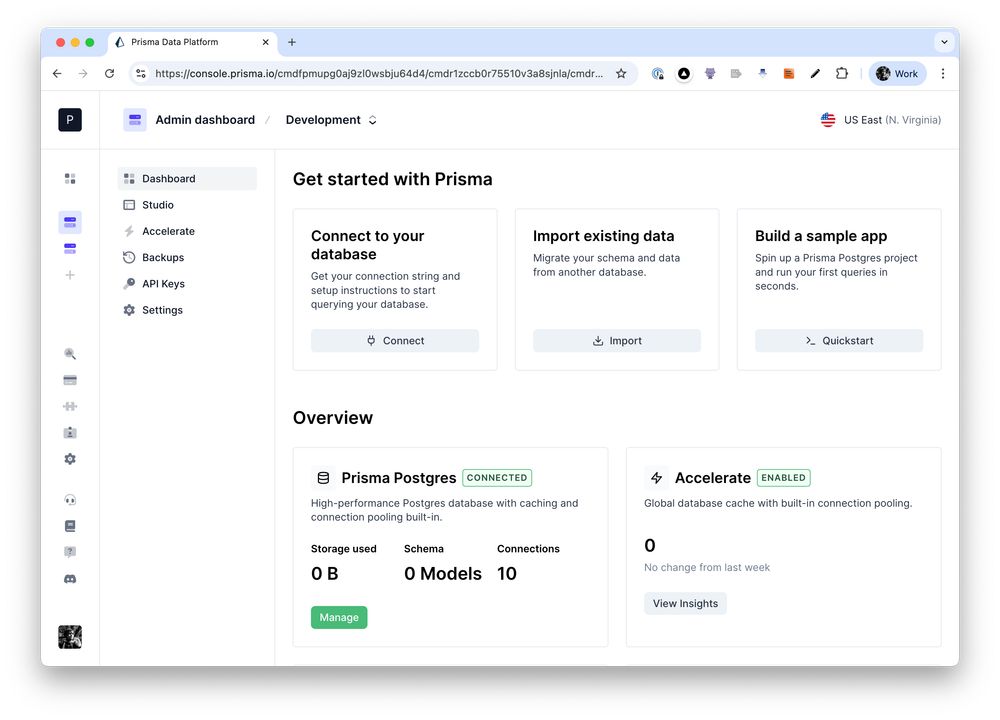Screen dimensions: 1000x720
Task: Open Settings in the sidebar
Action: click(x=188, y=310)
